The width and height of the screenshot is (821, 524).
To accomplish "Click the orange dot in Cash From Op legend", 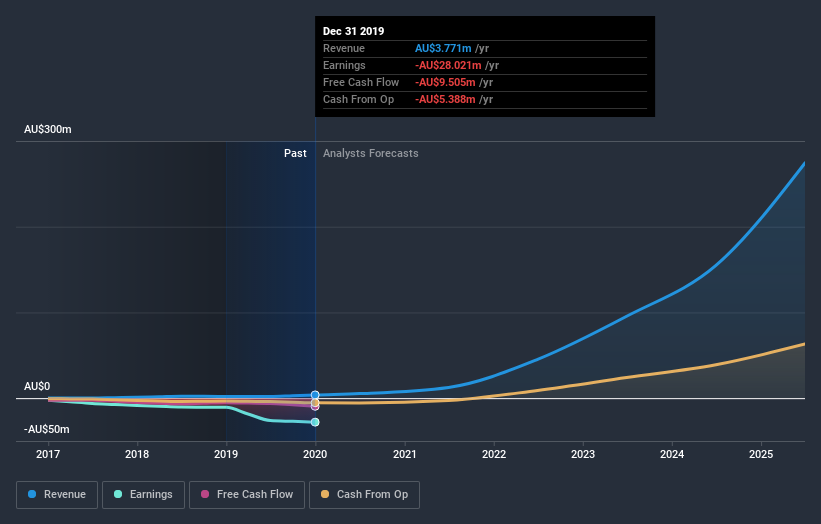I will pyautogui.click(x=325, y=494).
